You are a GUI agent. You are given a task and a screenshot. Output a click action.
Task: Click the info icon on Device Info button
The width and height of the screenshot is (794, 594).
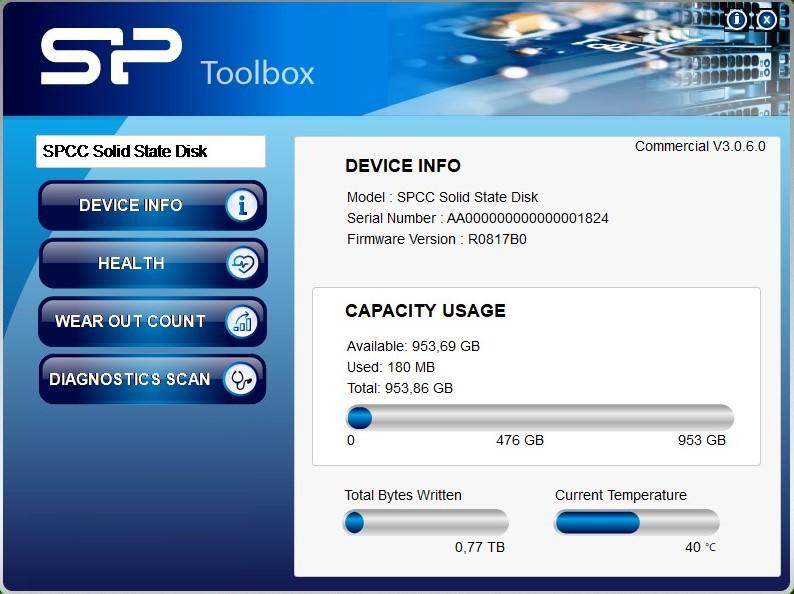pos(241,206)
